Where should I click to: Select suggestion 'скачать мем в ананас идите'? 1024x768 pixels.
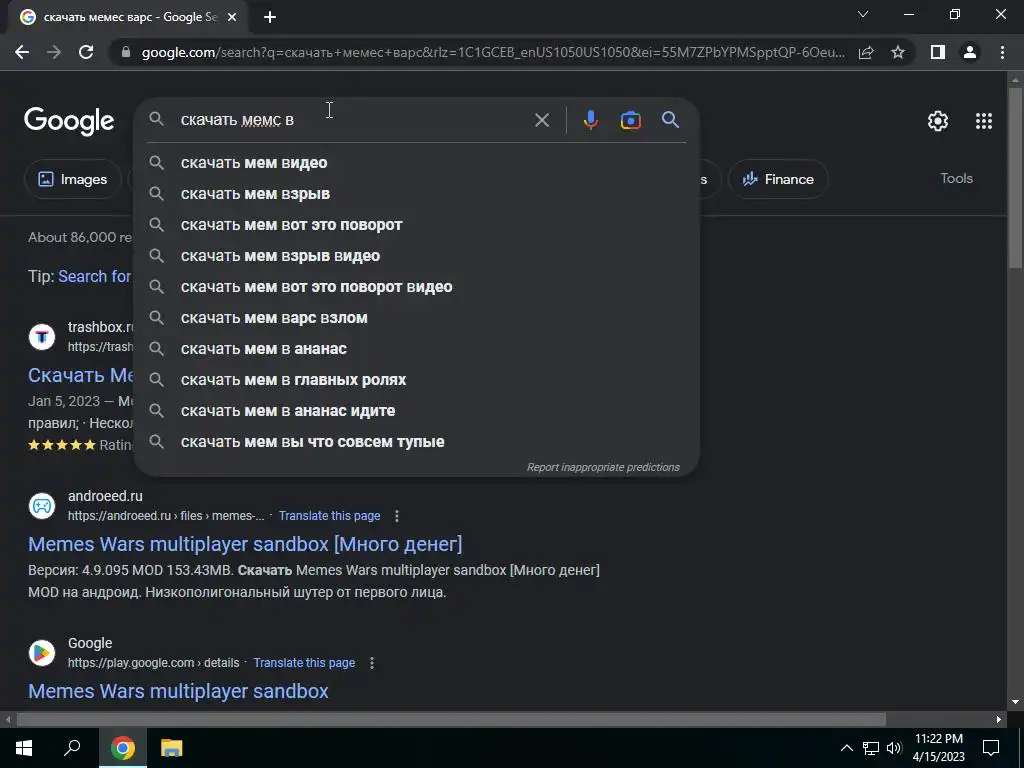[417, 411]
